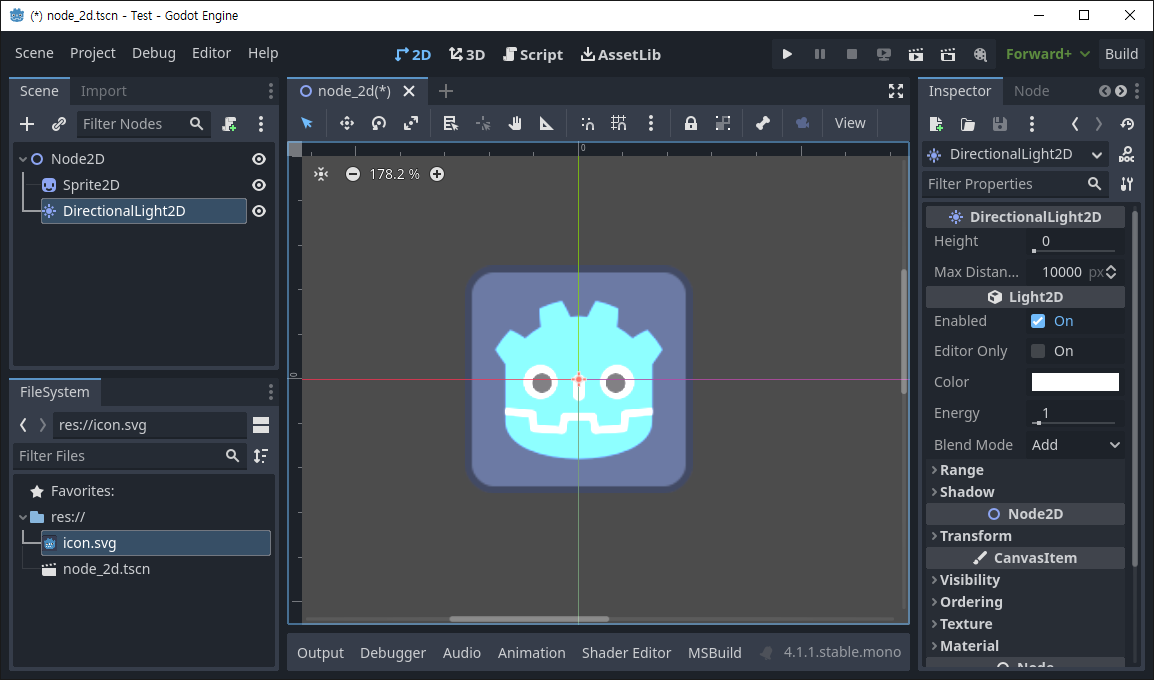Open snapping options three-dot menu

point(651,123)
